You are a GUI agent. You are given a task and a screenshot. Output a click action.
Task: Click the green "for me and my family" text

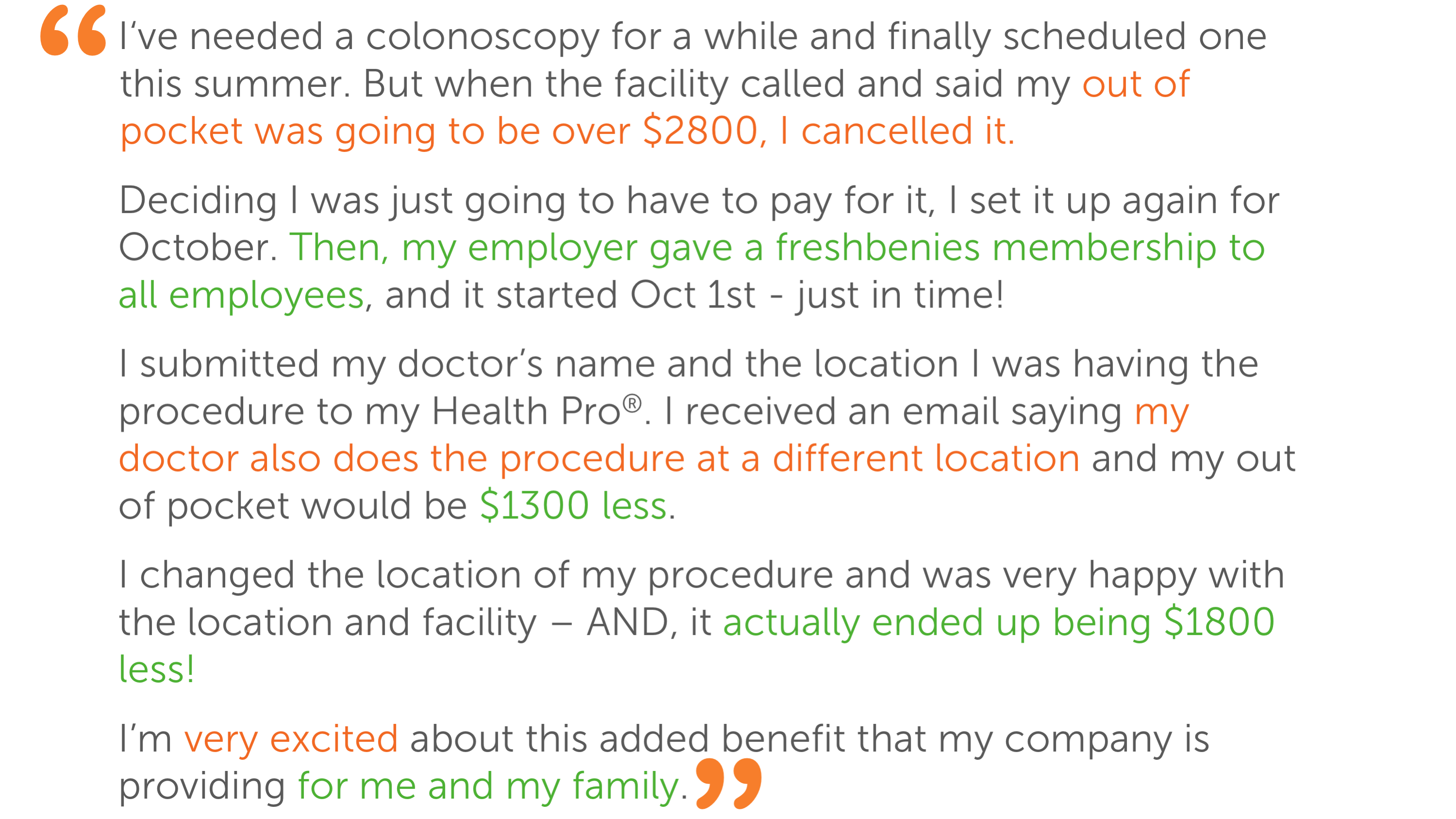tap(488, 786)
